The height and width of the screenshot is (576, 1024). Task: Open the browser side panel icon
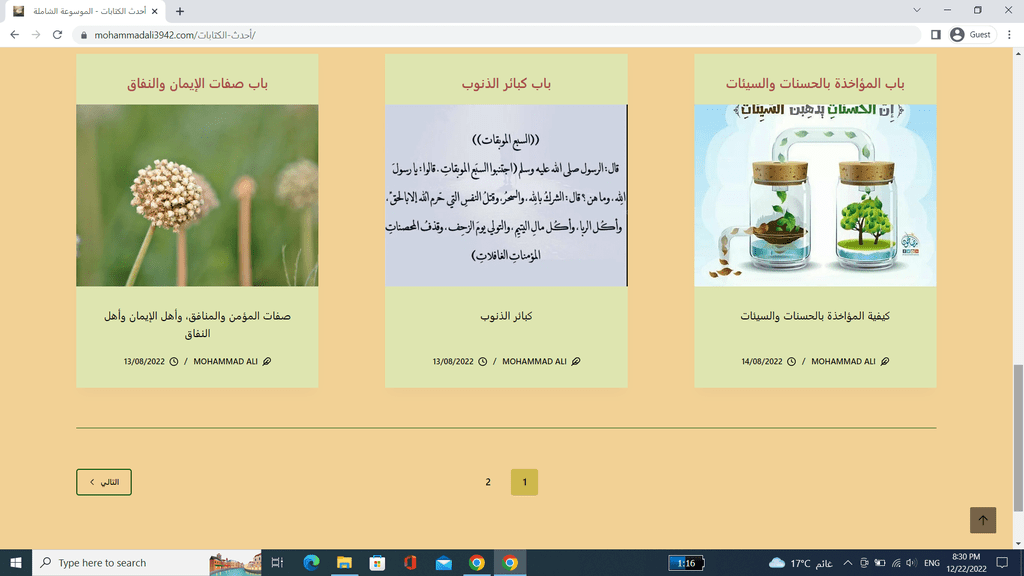point(935,35)
